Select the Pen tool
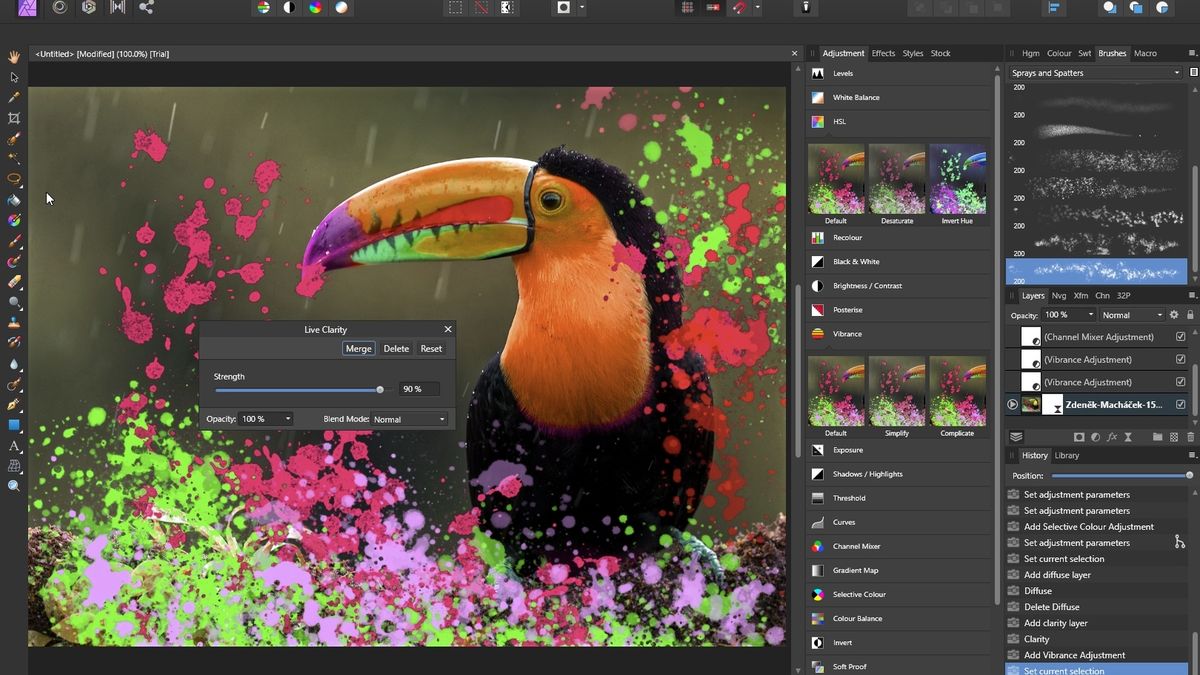 14,405
